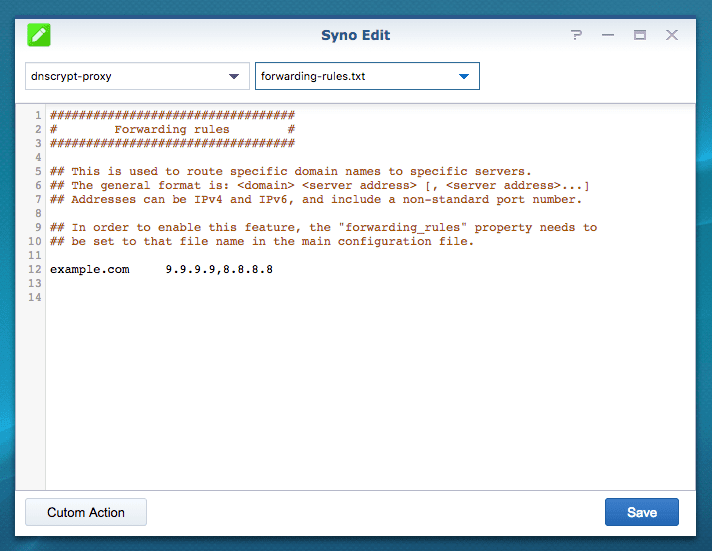Expand the forwarding-rules.txt dropdown arrow
Viewport: 712px width, 551px height.
[x=464, y=76]
